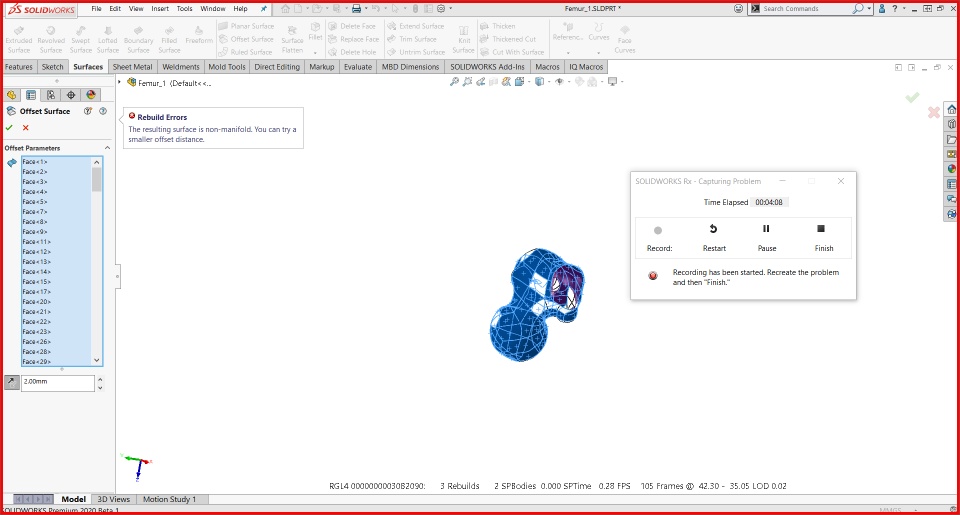960x515 pixels.
Task: Switch to the DisplayManager tab icon
Action: pyautogui.click(x=91, y=95)
